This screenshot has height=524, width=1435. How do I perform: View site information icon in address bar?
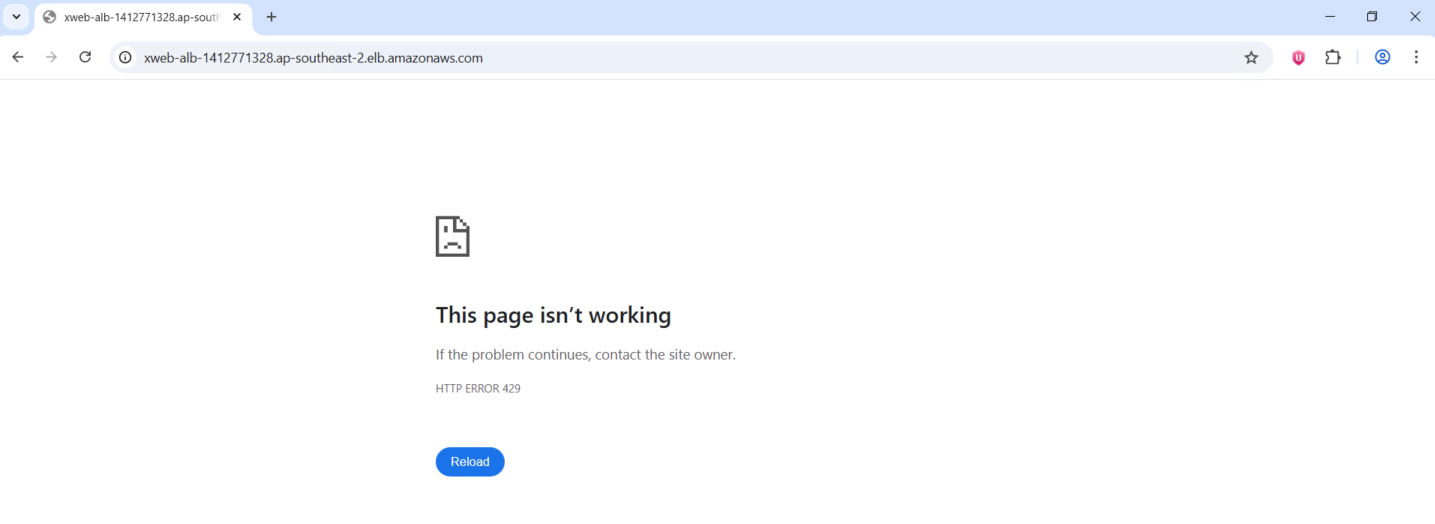[x=125, y=58]
